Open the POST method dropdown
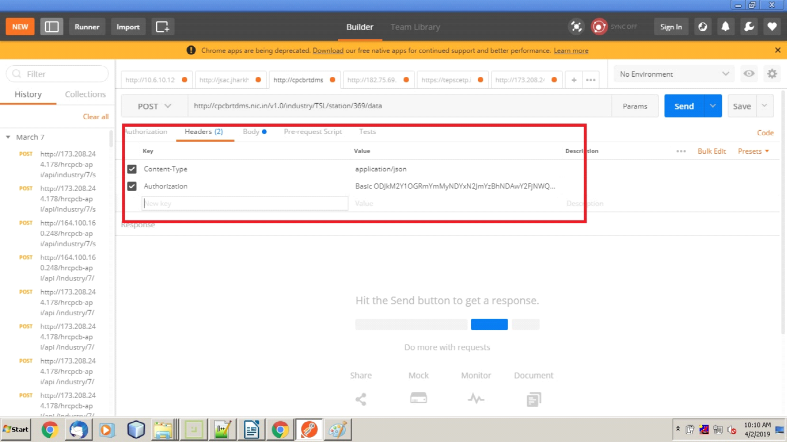Image resolution: width=787 pixels, height=443 pixels. pyautogui.click(x=154, y=106)
